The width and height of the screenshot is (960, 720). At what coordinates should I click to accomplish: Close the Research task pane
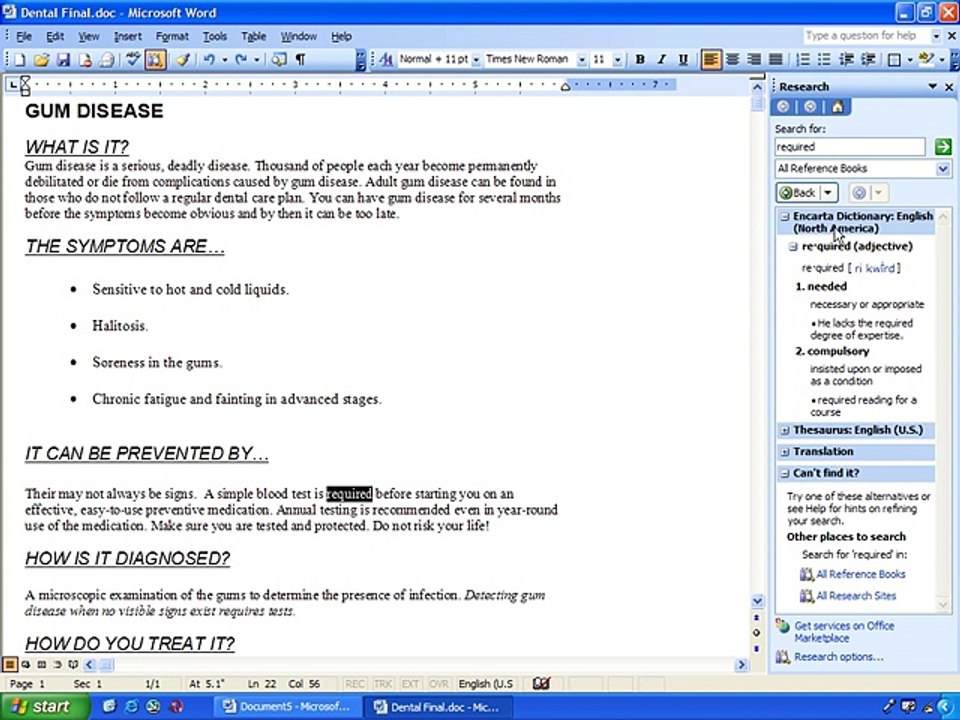click(x=949, y=87)
